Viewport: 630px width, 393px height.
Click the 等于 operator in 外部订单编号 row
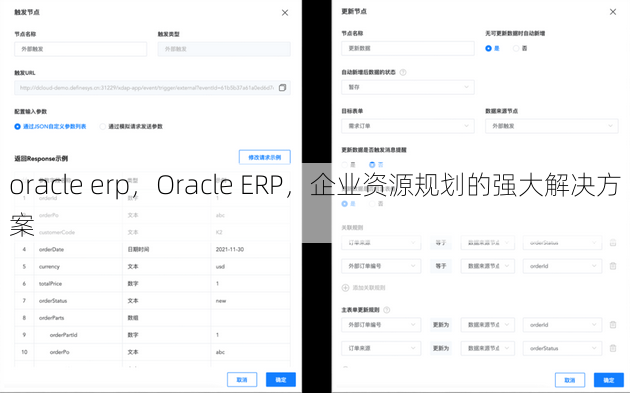(x=441, y=266)
